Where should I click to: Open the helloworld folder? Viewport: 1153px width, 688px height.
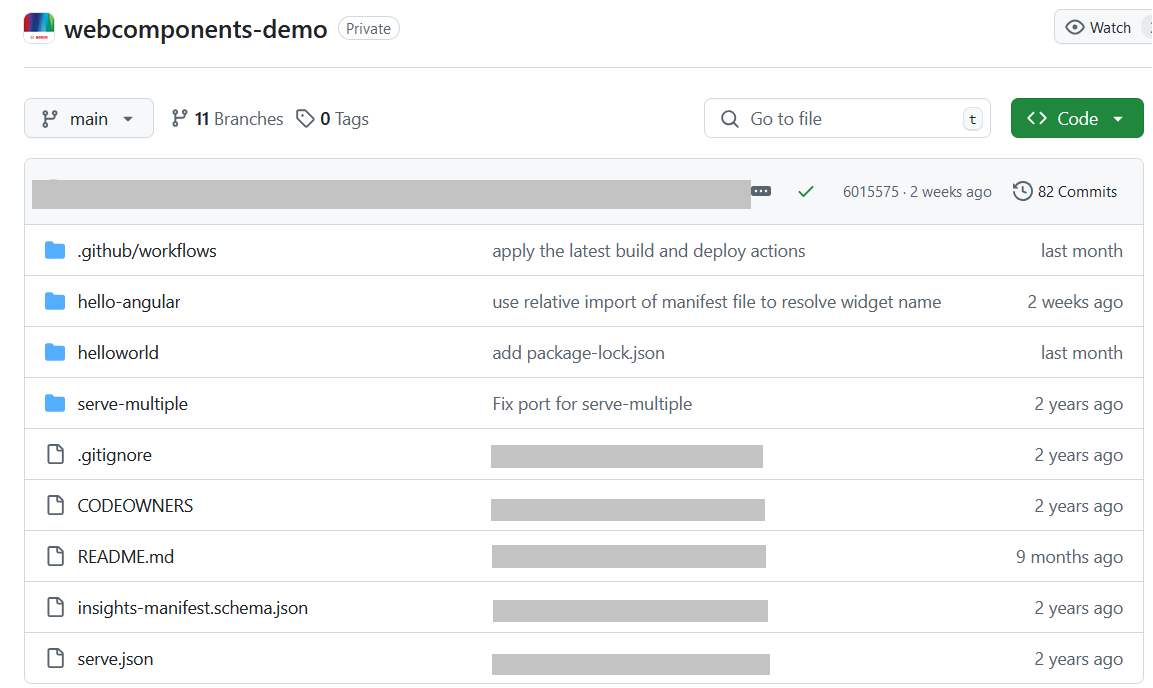118,353
